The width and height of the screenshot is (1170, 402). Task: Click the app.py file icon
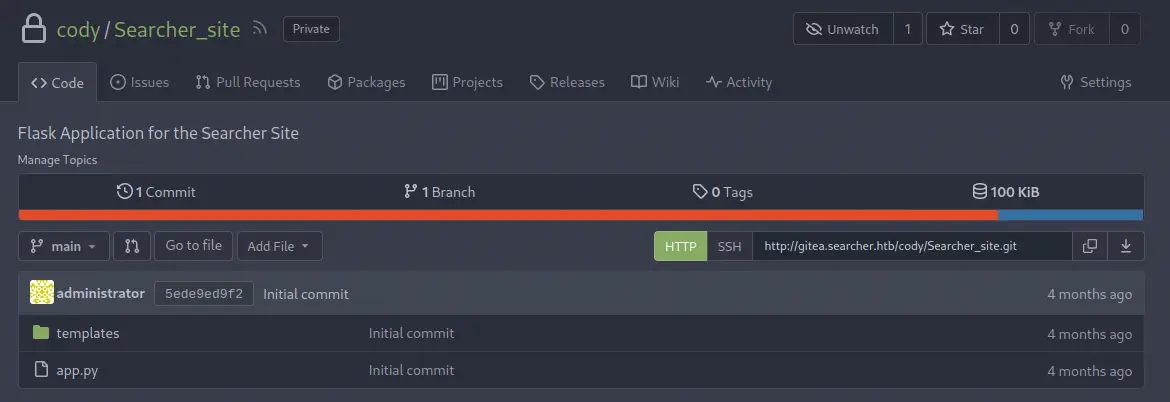tap(41, 370)
